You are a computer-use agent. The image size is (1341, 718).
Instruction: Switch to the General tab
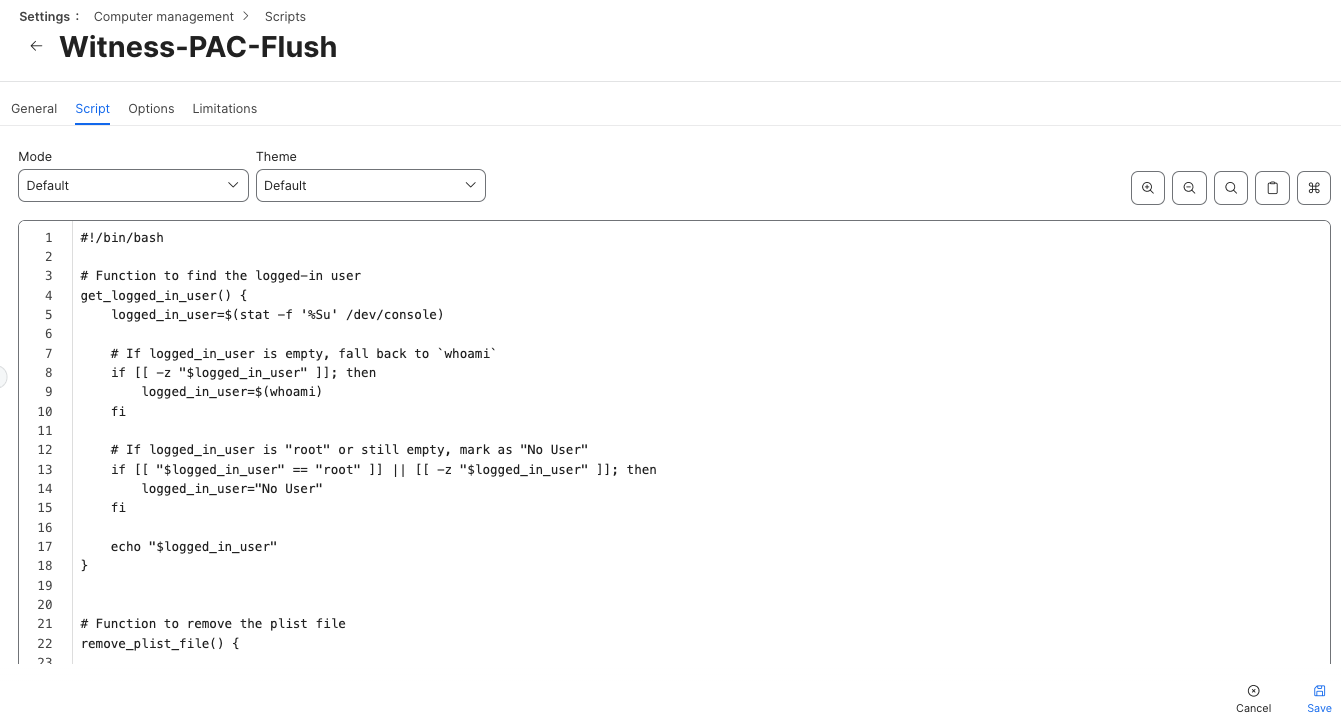(34, 109)
